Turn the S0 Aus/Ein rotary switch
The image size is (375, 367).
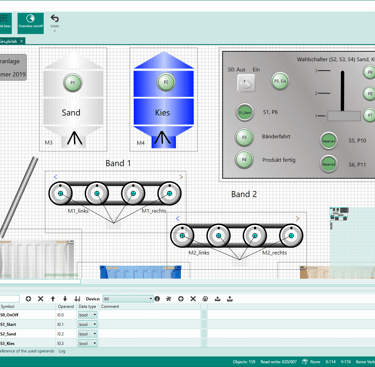(x=246, y=83)
